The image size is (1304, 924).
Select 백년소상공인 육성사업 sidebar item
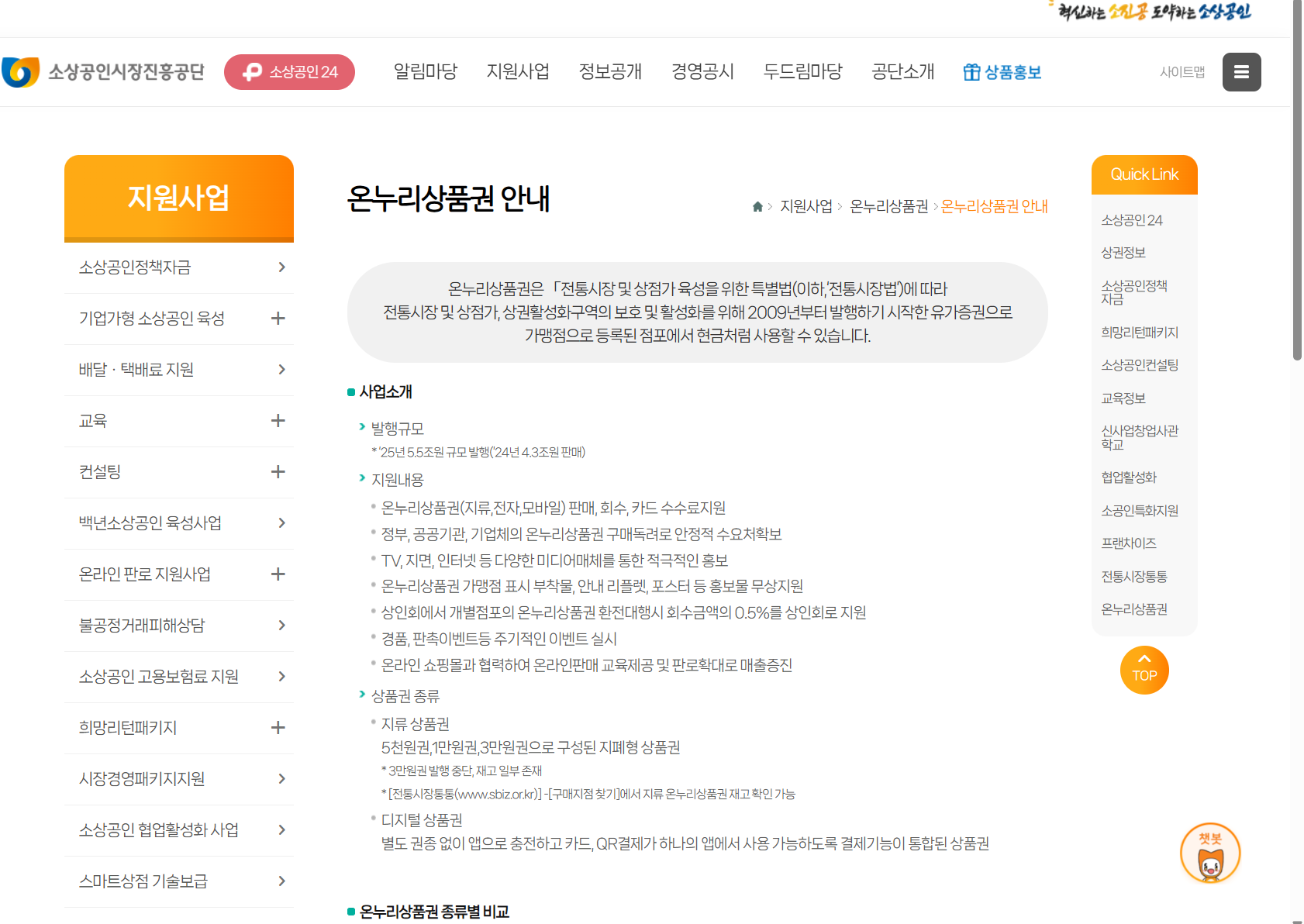pos(179,523)
